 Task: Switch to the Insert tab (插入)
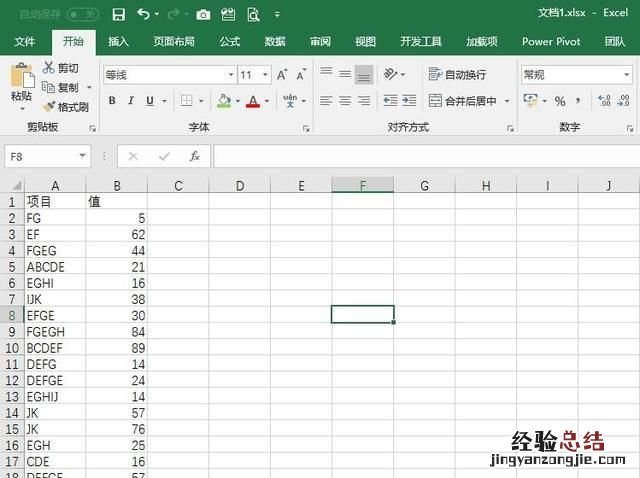pos(118,42)
